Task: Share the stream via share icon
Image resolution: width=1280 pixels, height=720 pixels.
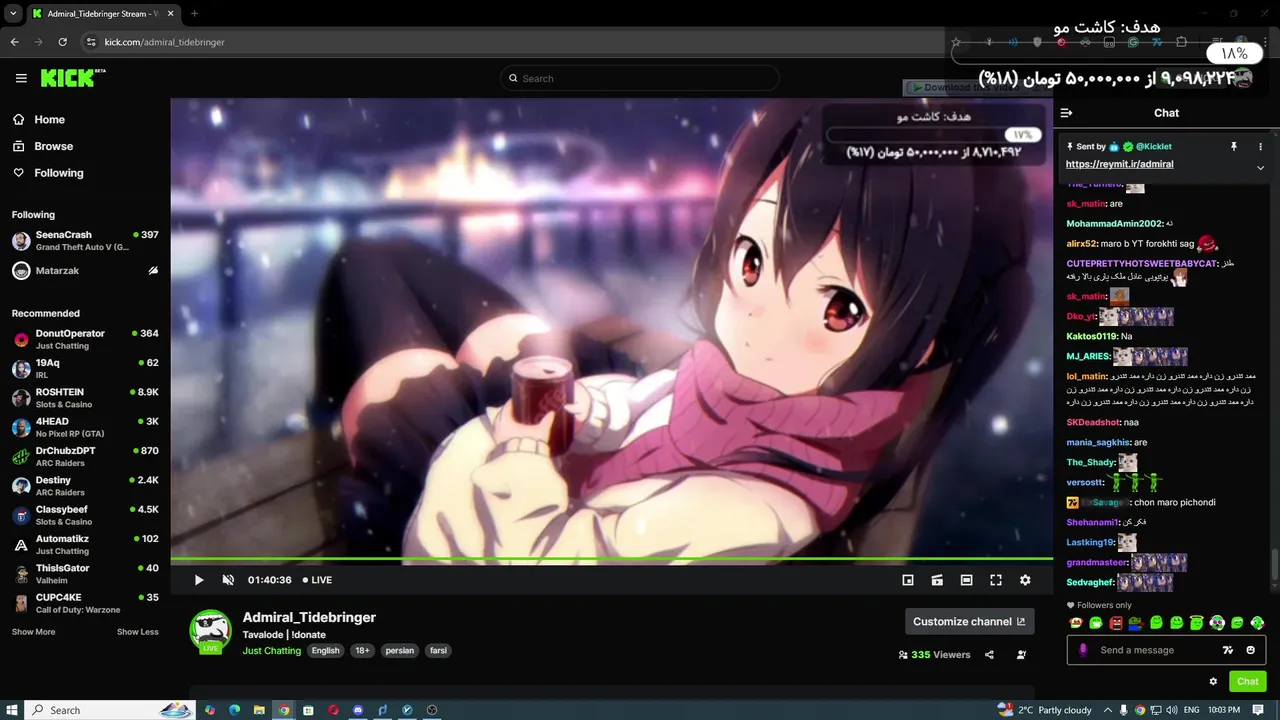Action: (989, 655)
